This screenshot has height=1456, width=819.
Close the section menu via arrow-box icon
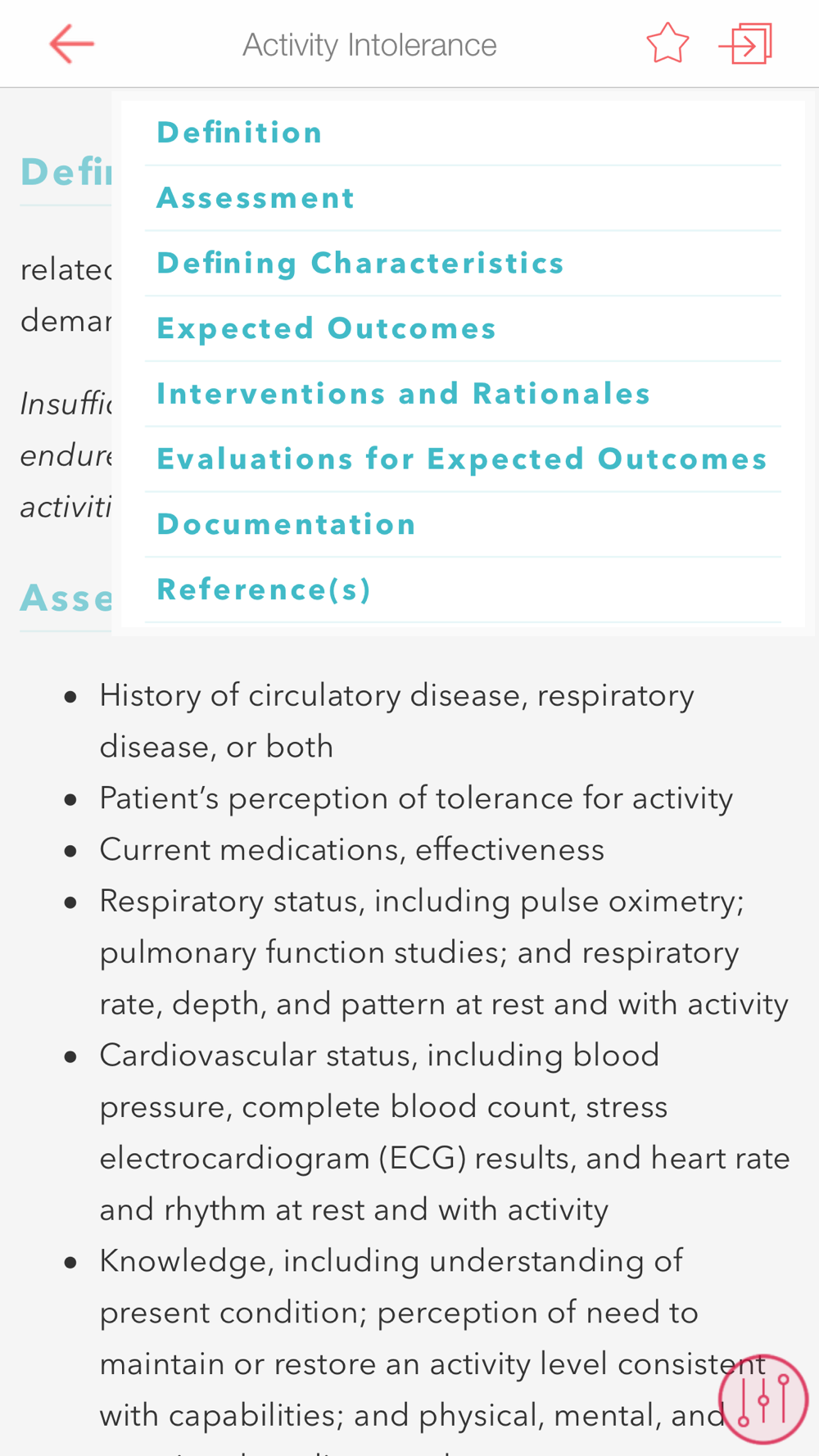[x=746, y=43]
